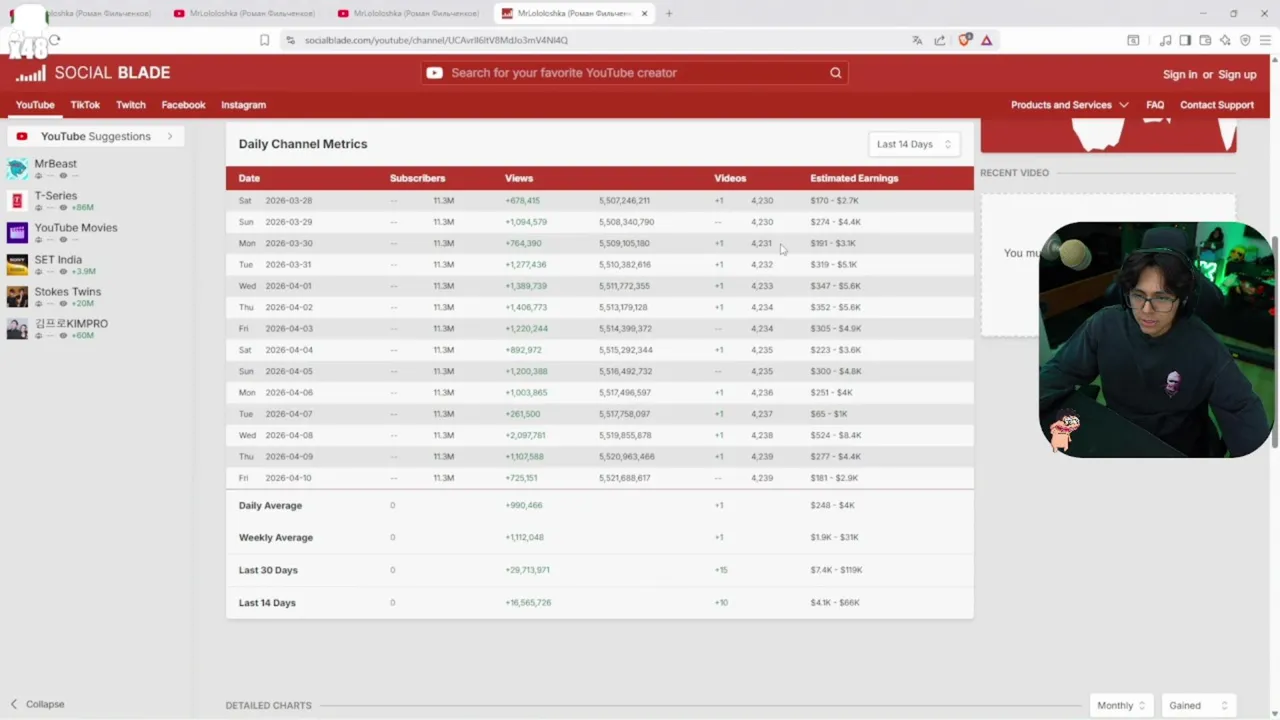Click the Views column header

point(519,178)
